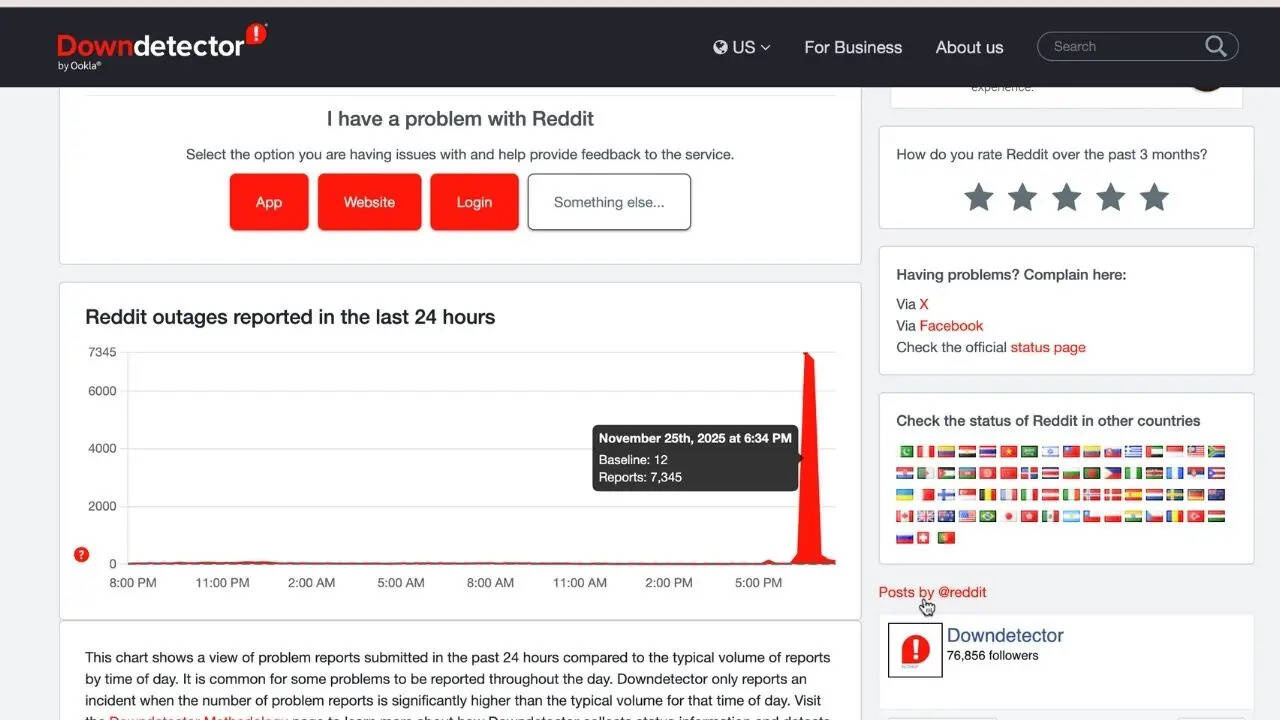Open the US country dropdown
1280x720 pixels.
tap(742, 47)
